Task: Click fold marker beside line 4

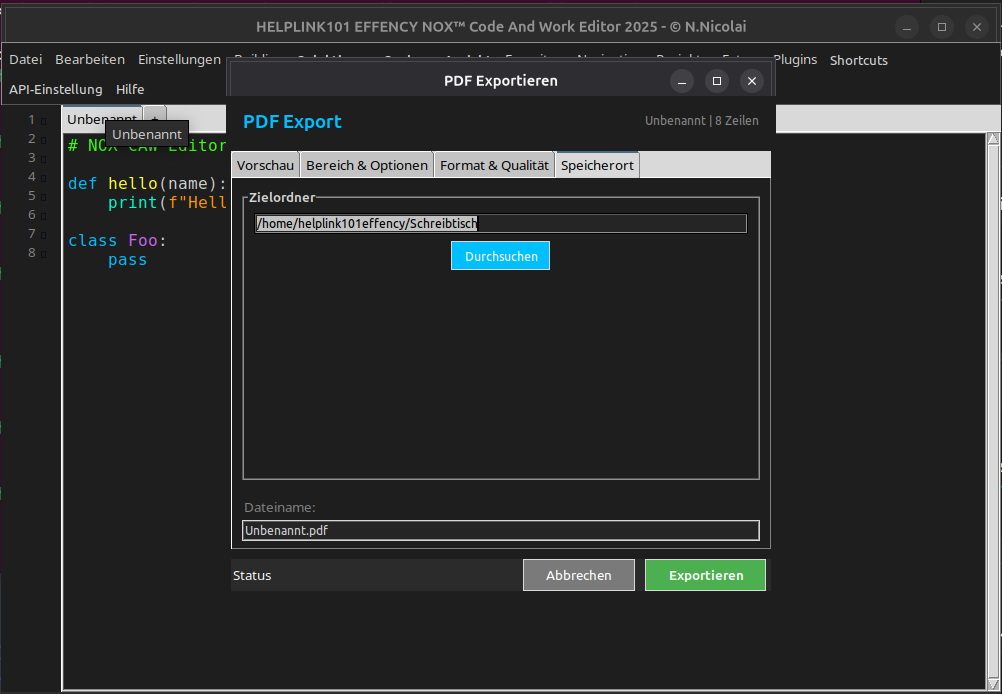Action: [43, 178]
